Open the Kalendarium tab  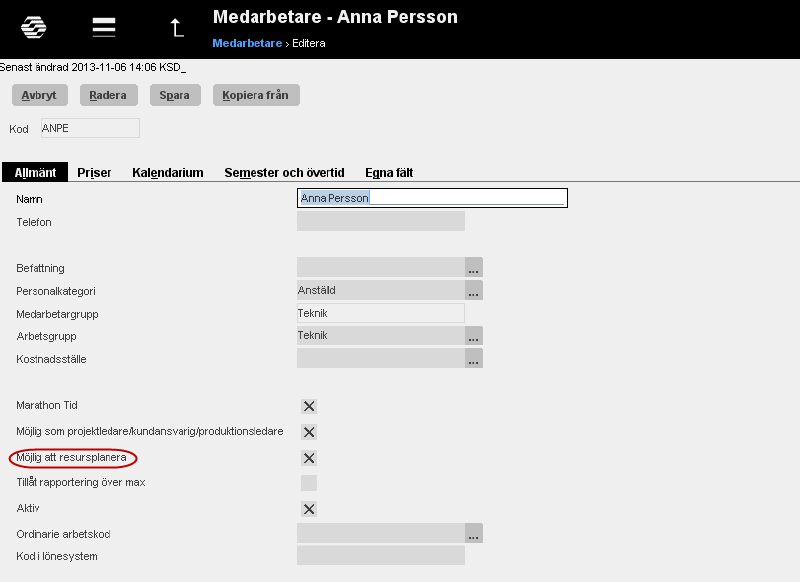click(x=168, y=173)
